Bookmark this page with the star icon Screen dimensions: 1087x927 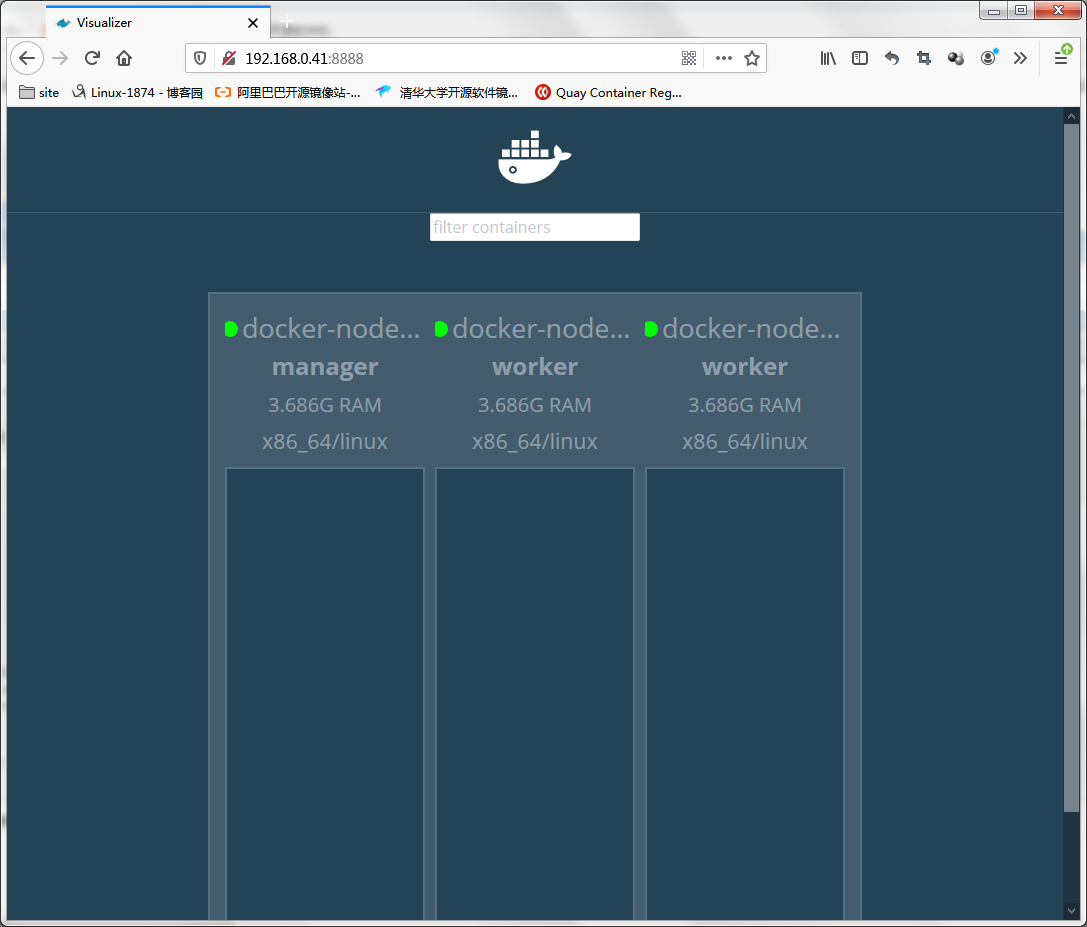pyautogui.click(x=752, y=58)
